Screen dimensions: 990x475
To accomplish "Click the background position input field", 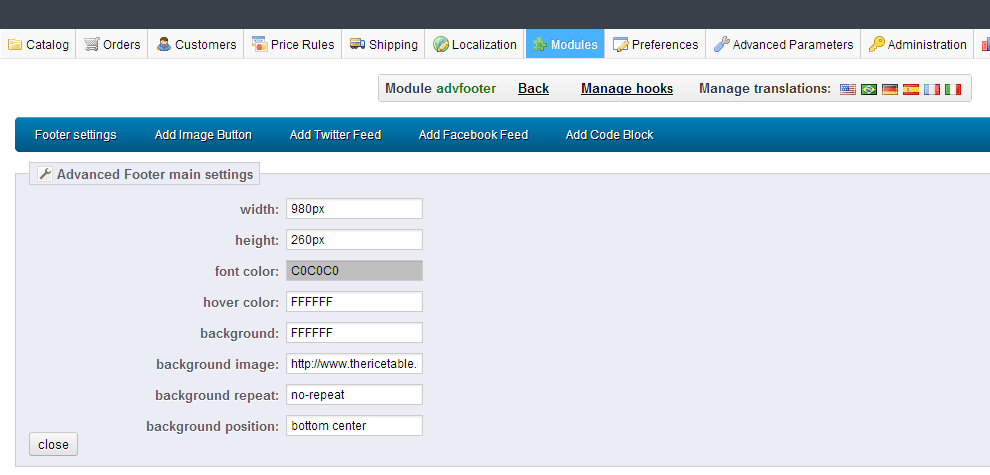I will click(x=354, y=426).
